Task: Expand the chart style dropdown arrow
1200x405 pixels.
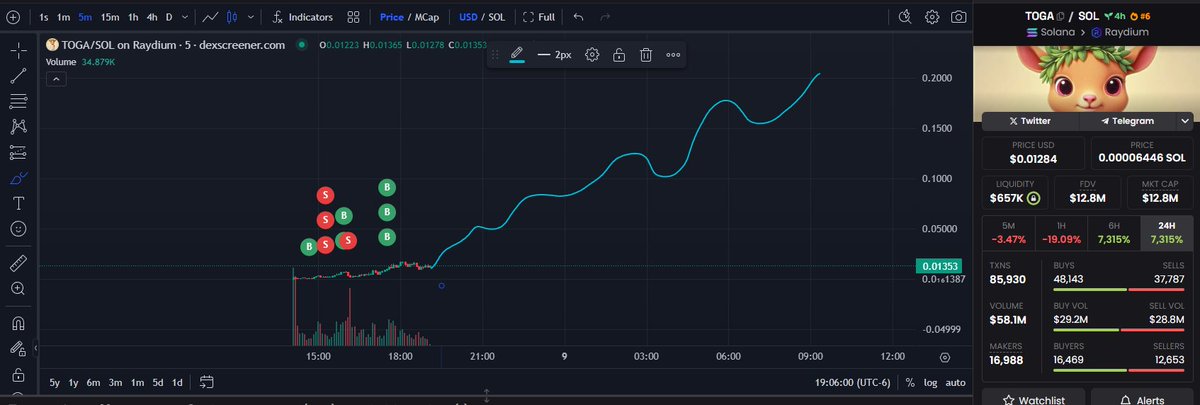Action: click(250, 17)
